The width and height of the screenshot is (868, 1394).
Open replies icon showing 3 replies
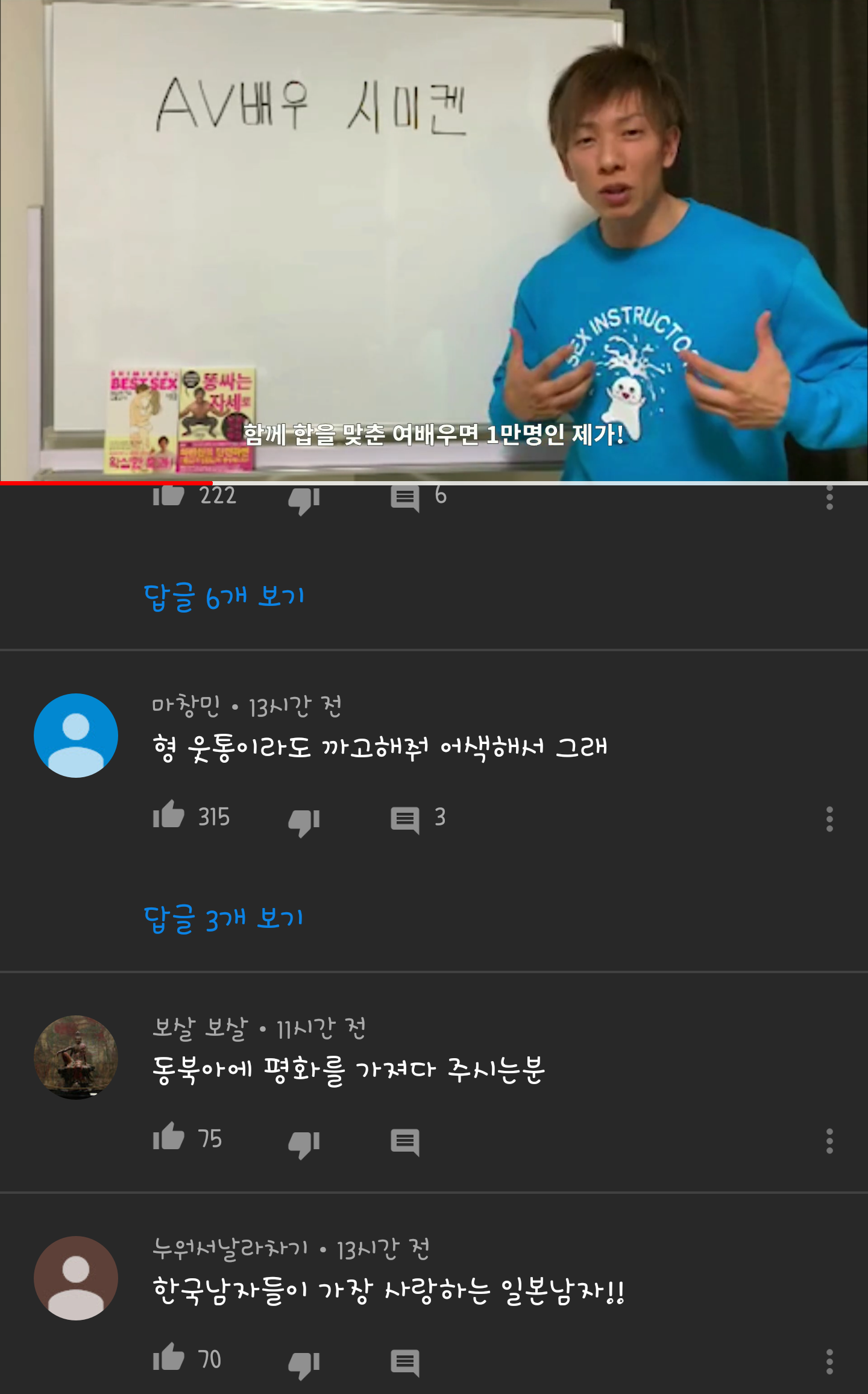(405, 820)
